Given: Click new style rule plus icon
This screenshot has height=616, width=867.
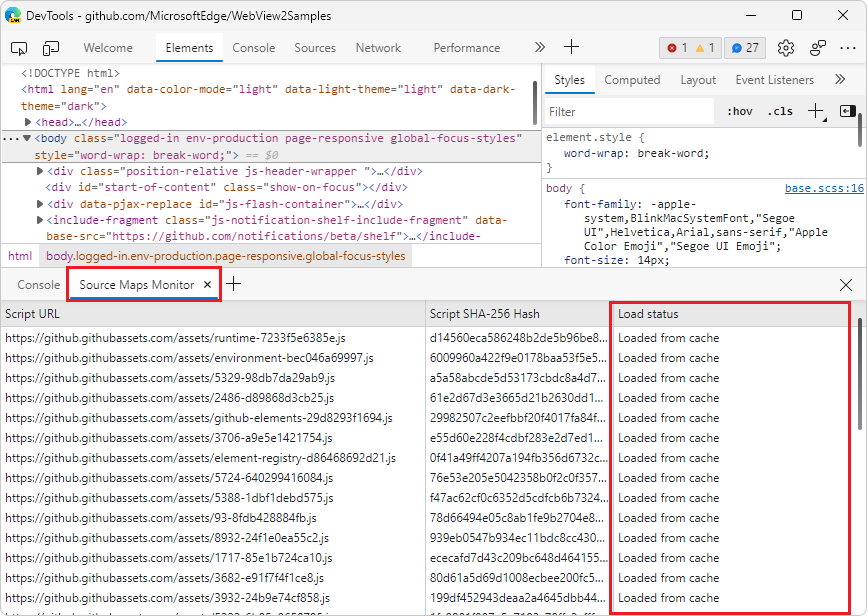Looking at the screenshot, I should 816,111.
